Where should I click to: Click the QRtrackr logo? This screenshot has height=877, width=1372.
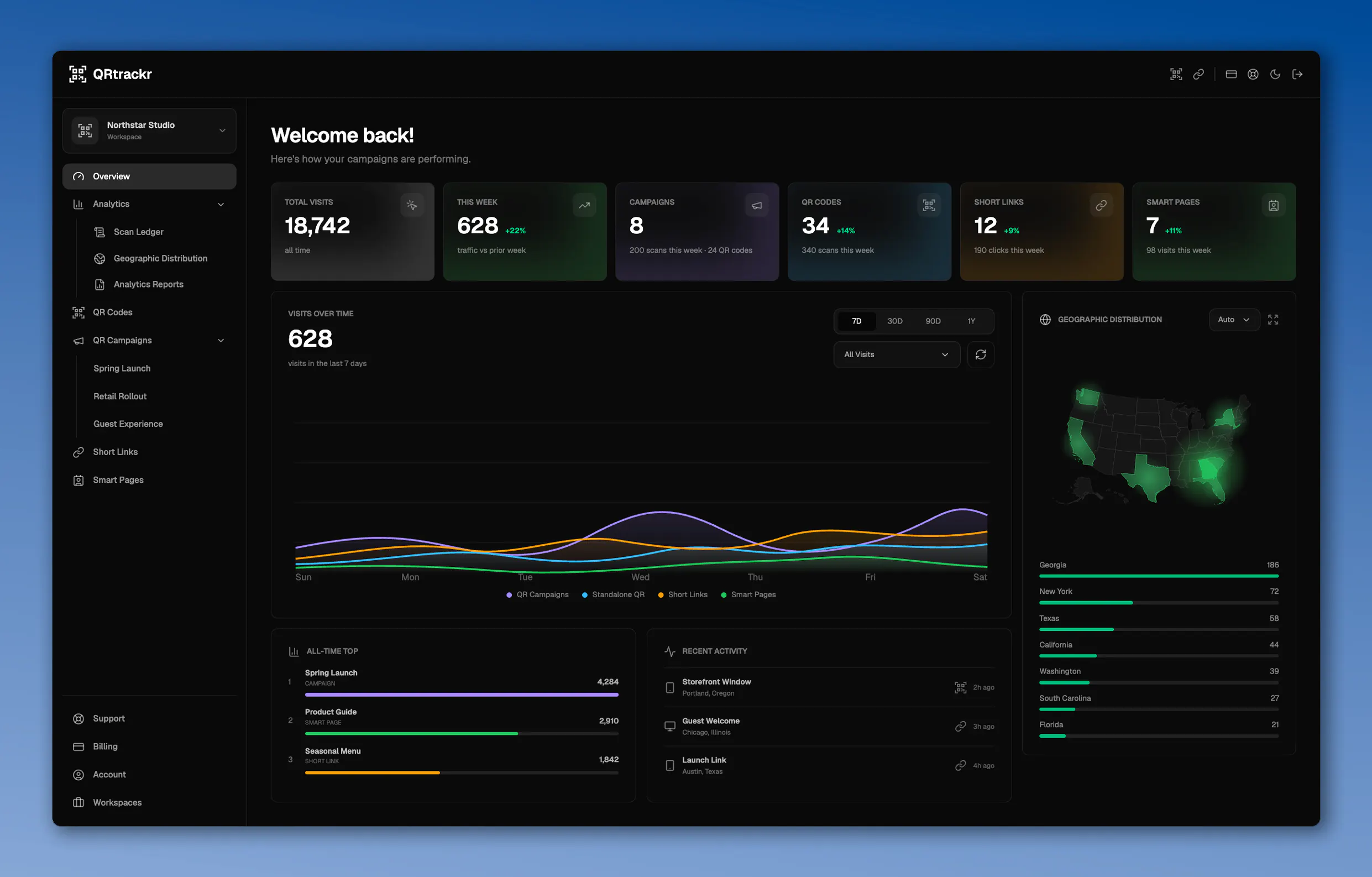111,74
